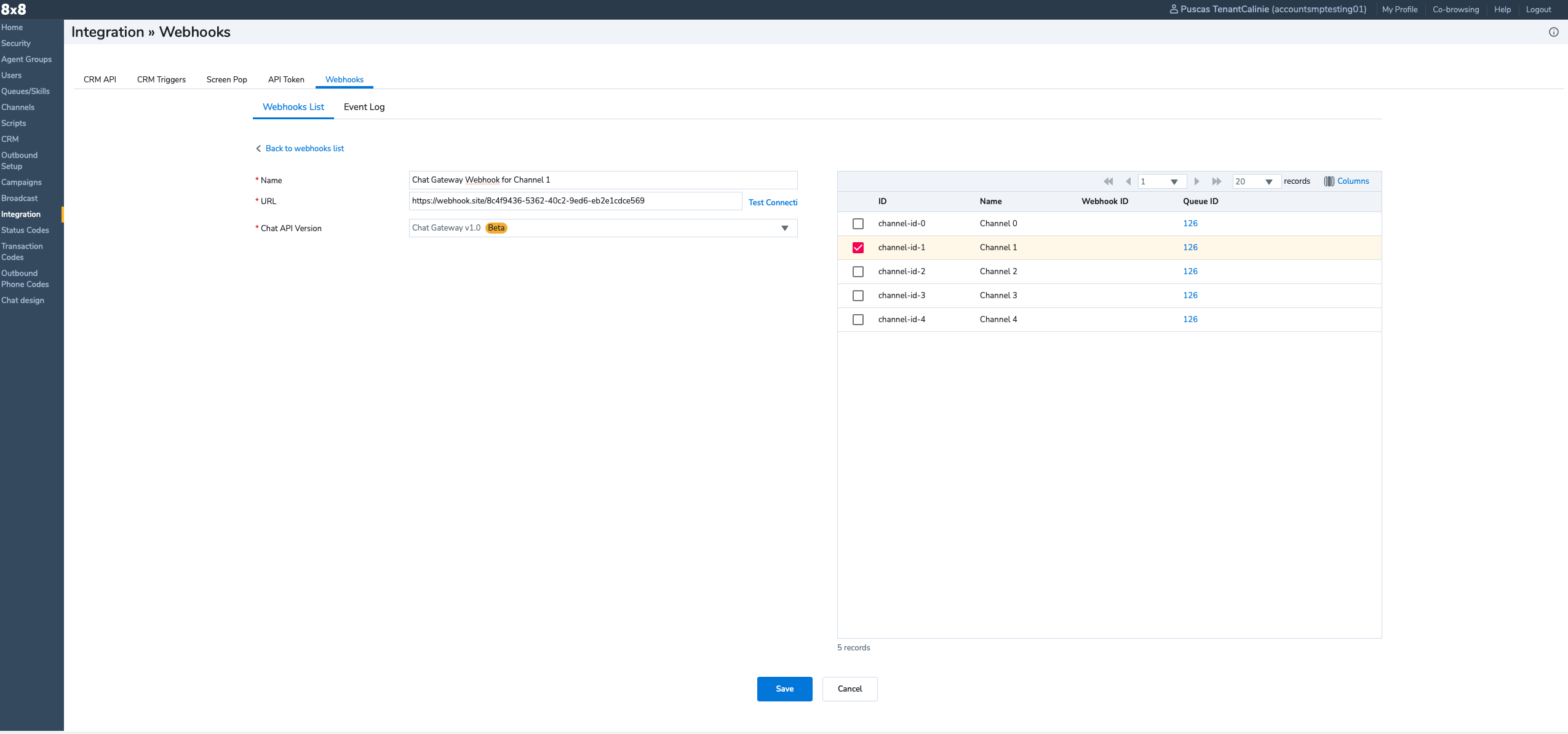
Task: Open the Chat API Version dropdown
Action: click(786, 228)
